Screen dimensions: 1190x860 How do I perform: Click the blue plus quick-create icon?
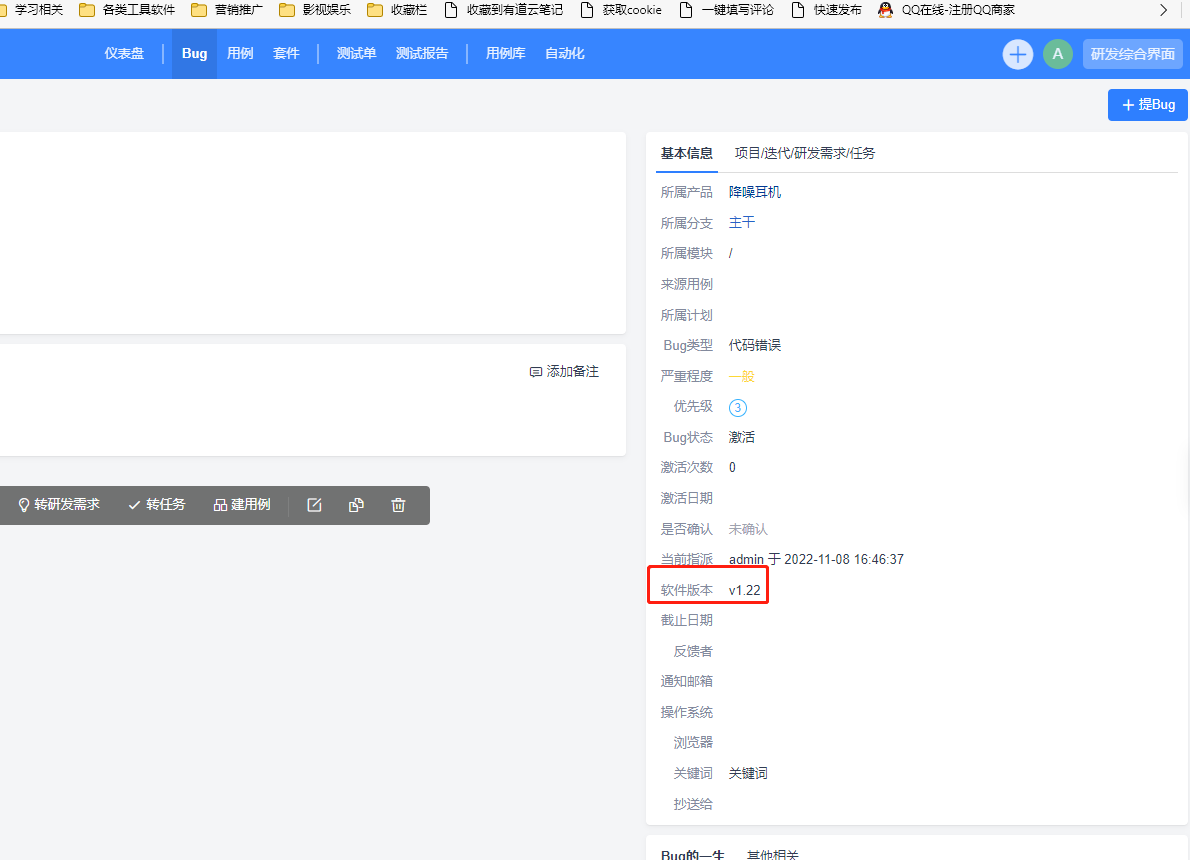[x=1017, y=54]
